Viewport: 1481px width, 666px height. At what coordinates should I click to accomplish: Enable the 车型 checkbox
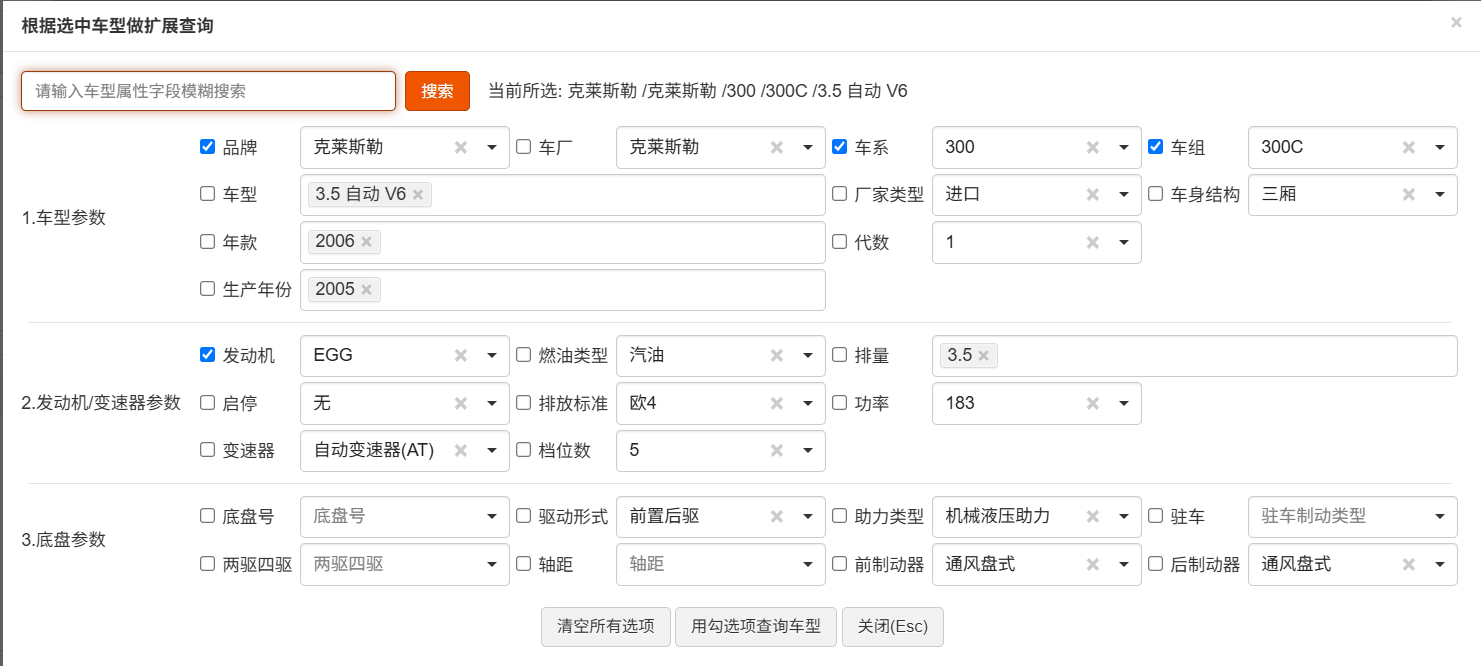point(208,194)
